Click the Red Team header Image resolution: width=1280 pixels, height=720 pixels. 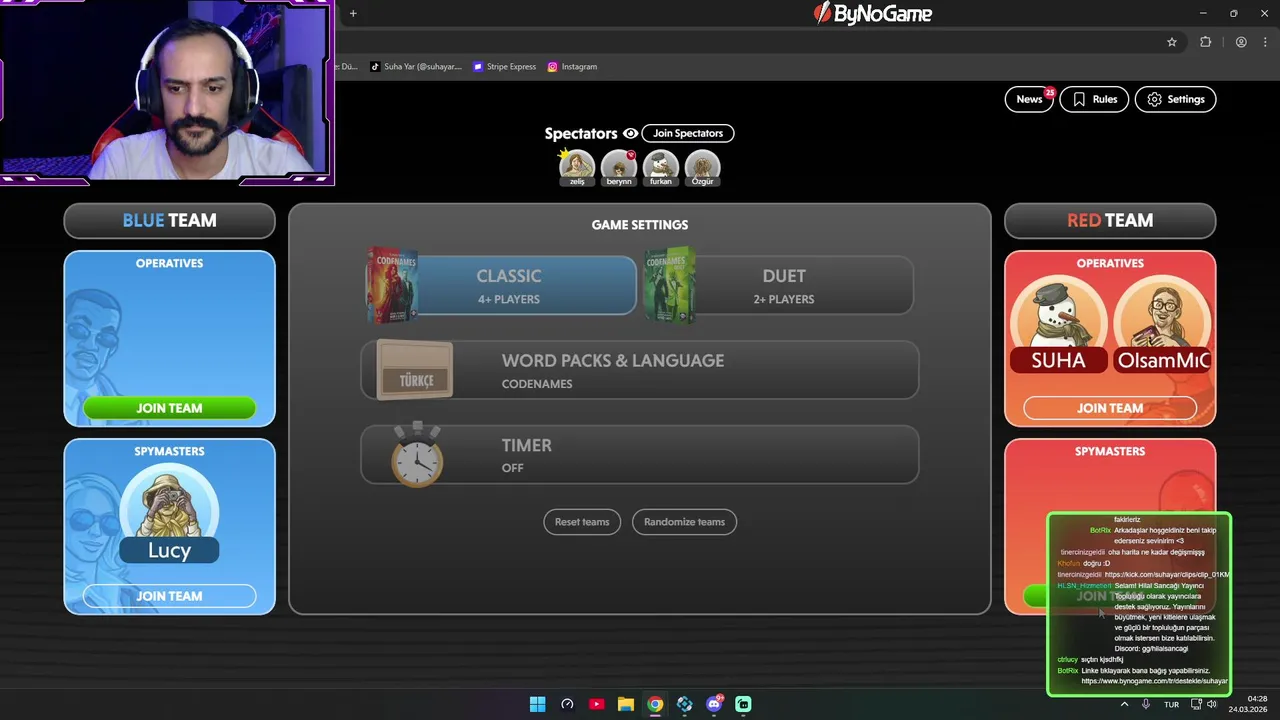[1110, 221]
